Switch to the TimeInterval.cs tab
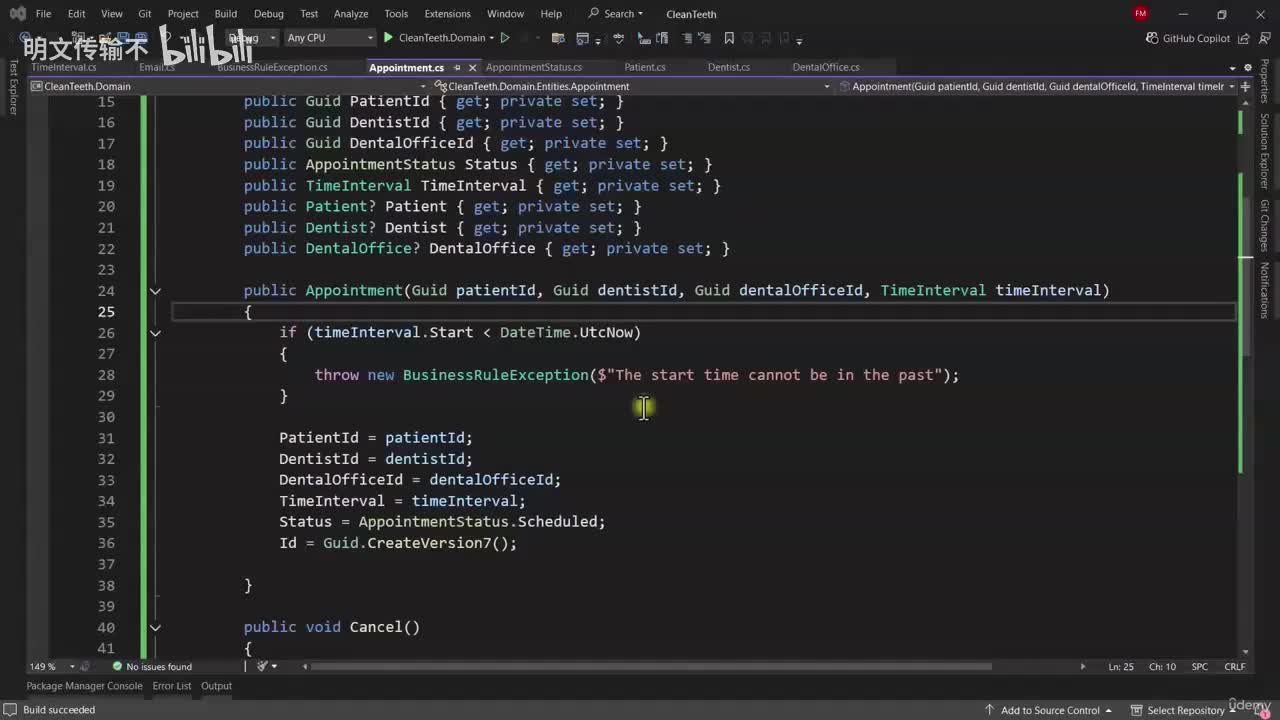The width and height of the screenshot is (1280, 720). [64, 67]
